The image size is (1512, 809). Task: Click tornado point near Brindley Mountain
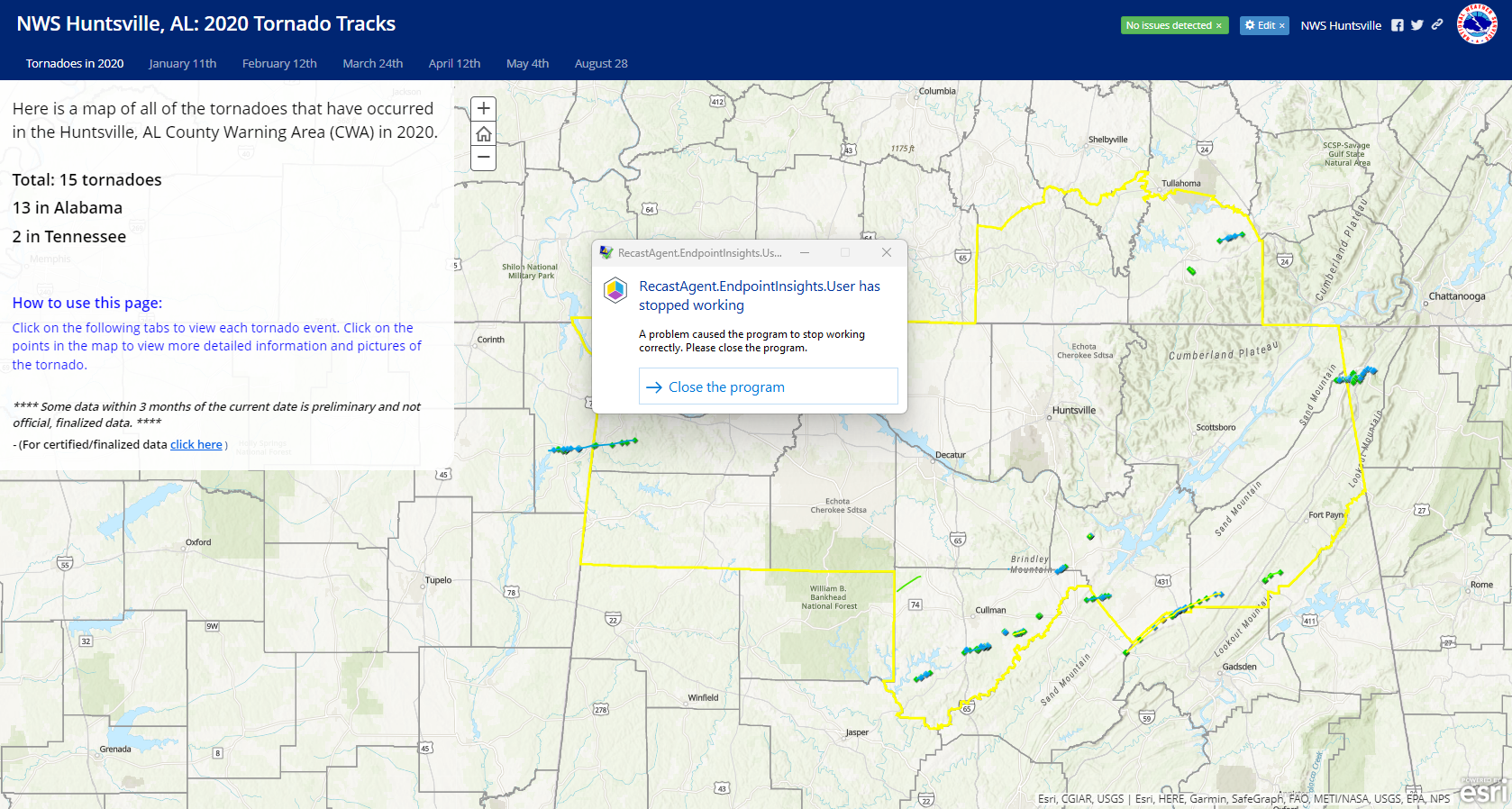click(1061, 569)
